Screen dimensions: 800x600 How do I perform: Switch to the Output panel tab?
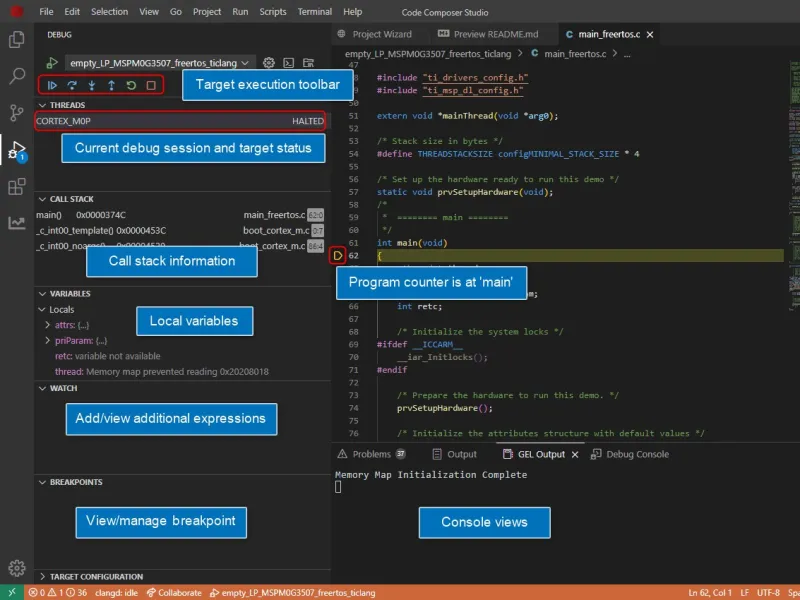click(455, 454)
